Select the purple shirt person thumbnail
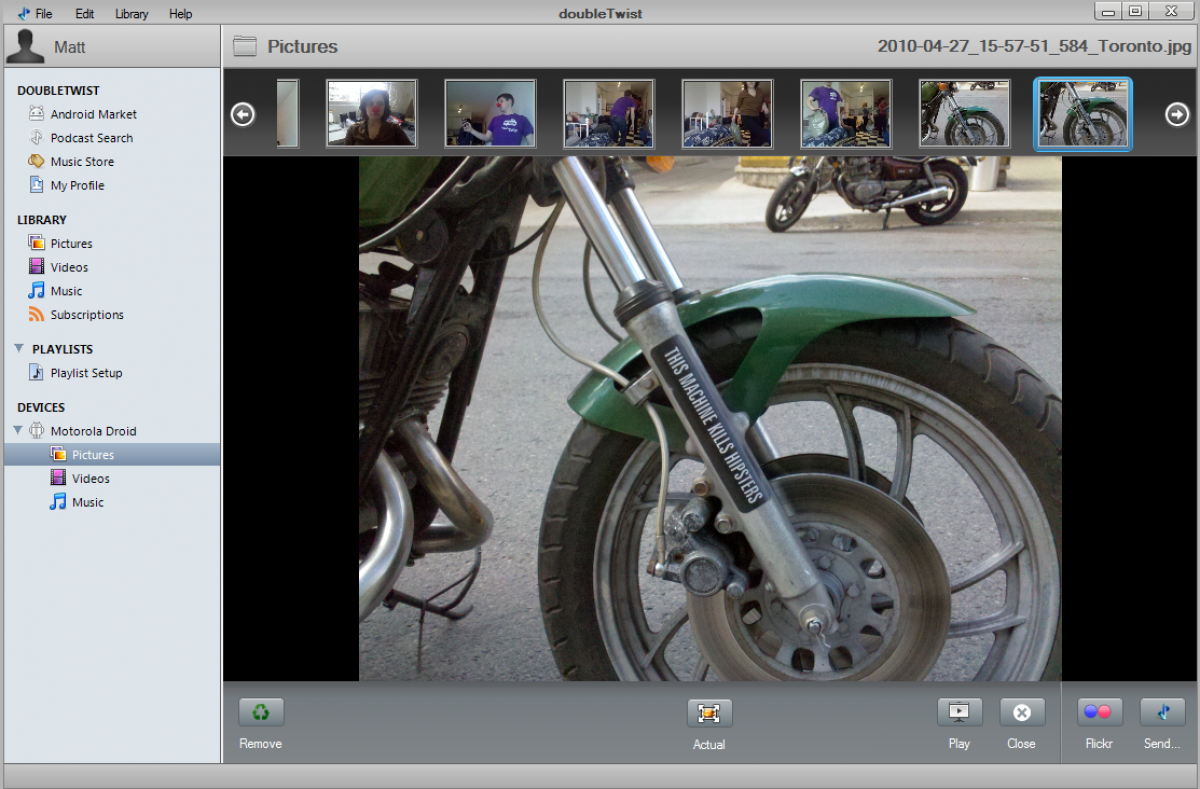 pos(490,114)
